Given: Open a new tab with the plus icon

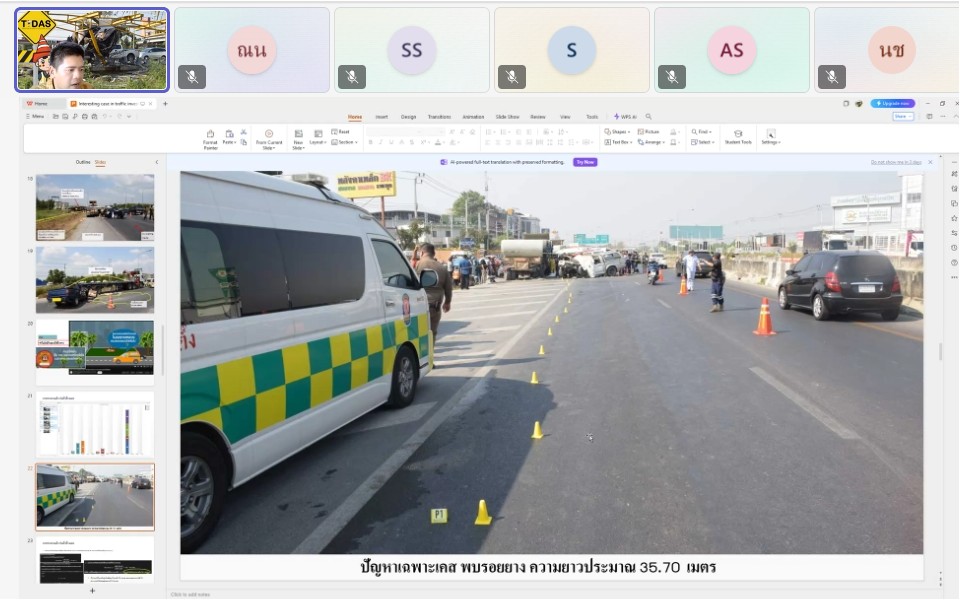Looking at the screenshot, I should pyautogui.click(x=165, y=103).
